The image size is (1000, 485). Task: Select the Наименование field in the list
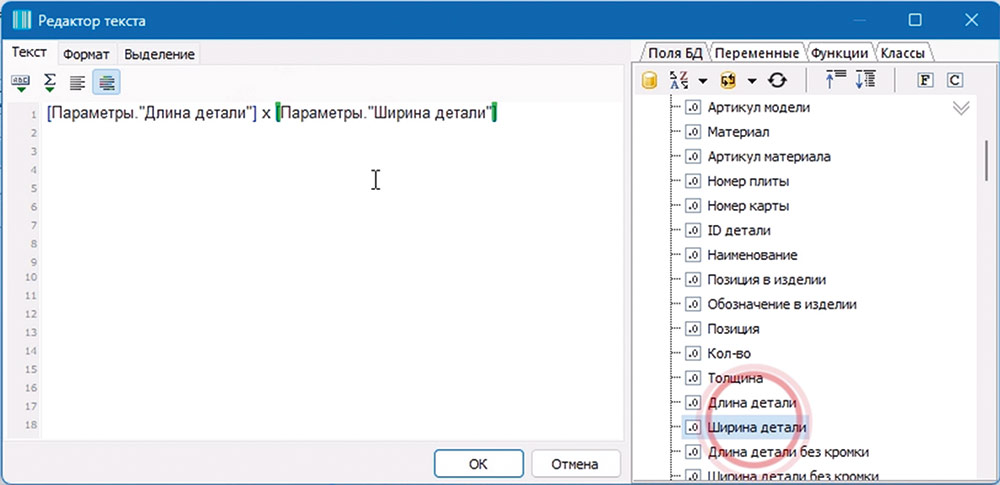751,255
